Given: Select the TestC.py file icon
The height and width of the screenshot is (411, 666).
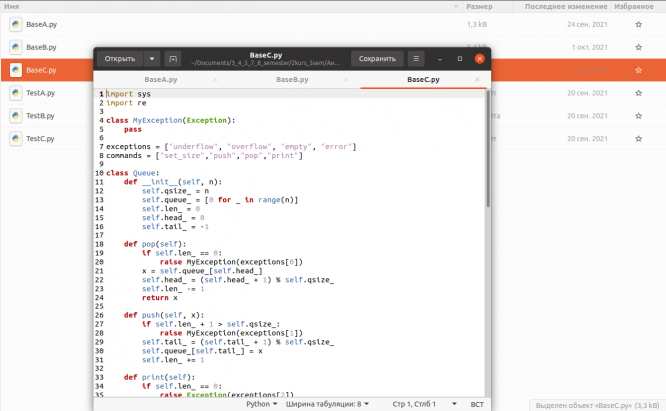Looking at the screenshot, I should 16,139.
